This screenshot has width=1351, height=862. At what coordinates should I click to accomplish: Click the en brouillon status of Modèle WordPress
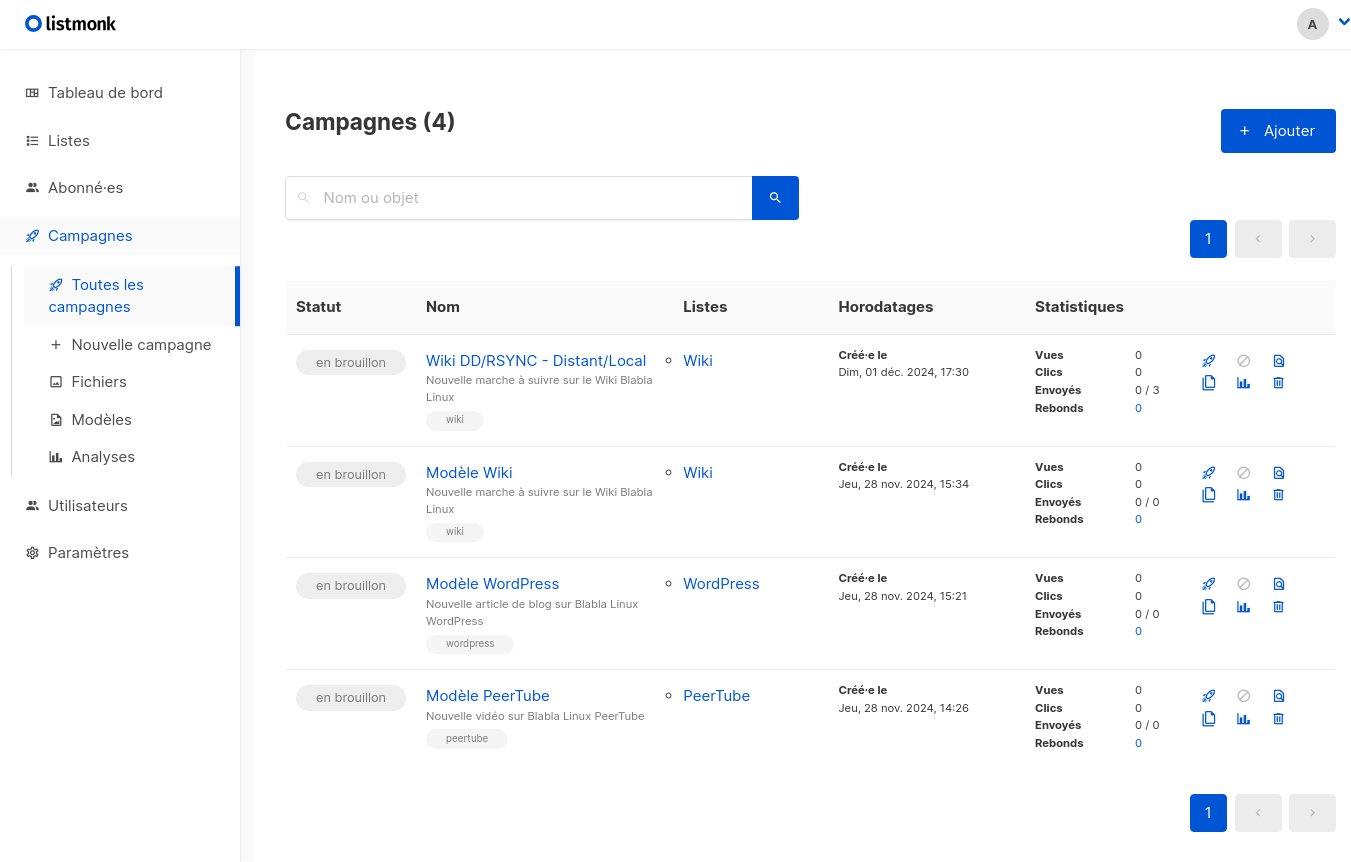[x=351, y=586]
